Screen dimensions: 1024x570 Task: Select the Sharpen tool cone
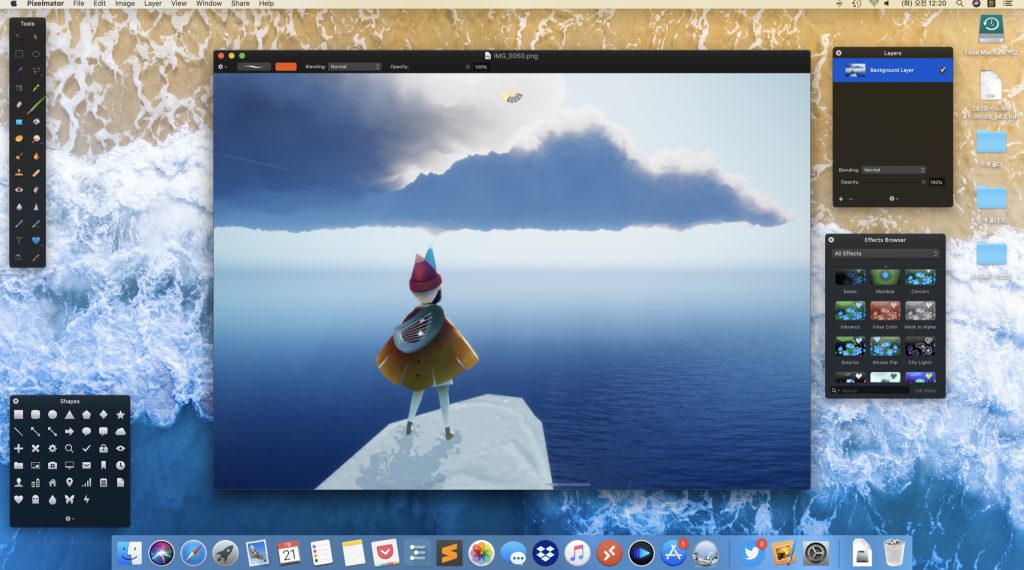click(x=36, y=206)
